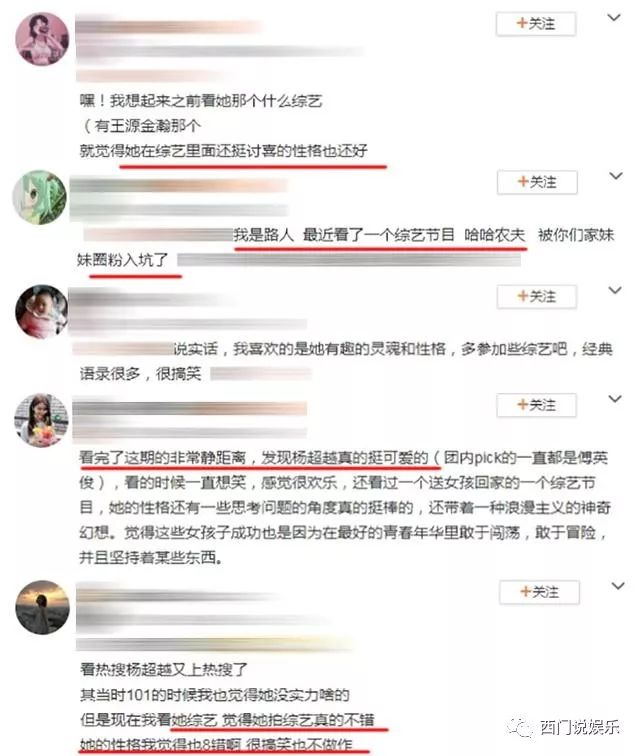Image resolution: width=640 pixels, height=756 pixels.
Task: Click +关注 on the third comment
Action: (x=536, y=297)
